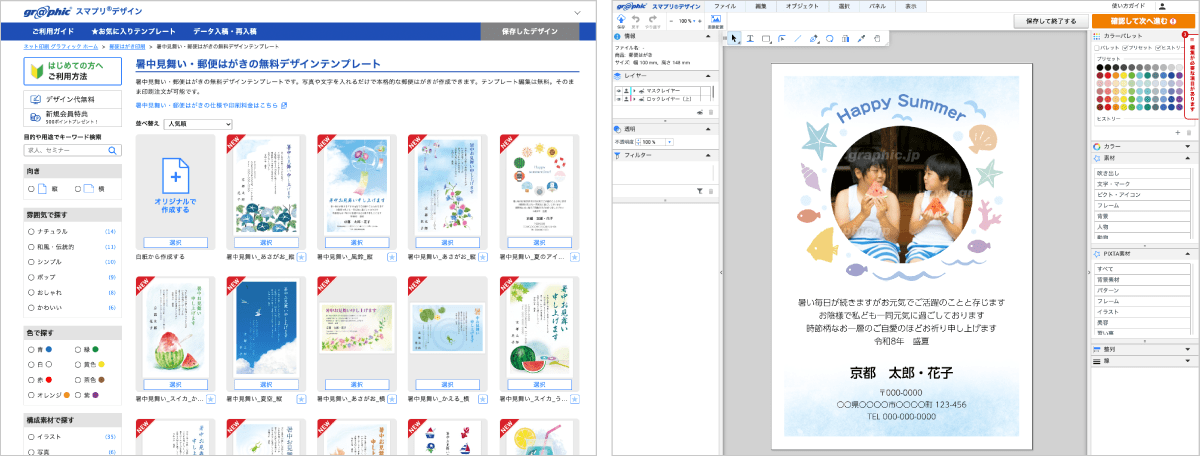The width and height of the screenshot is (1200, 456).
Task: Click the filter funnel icon at the panel bottom
Action: click(700, 191)
